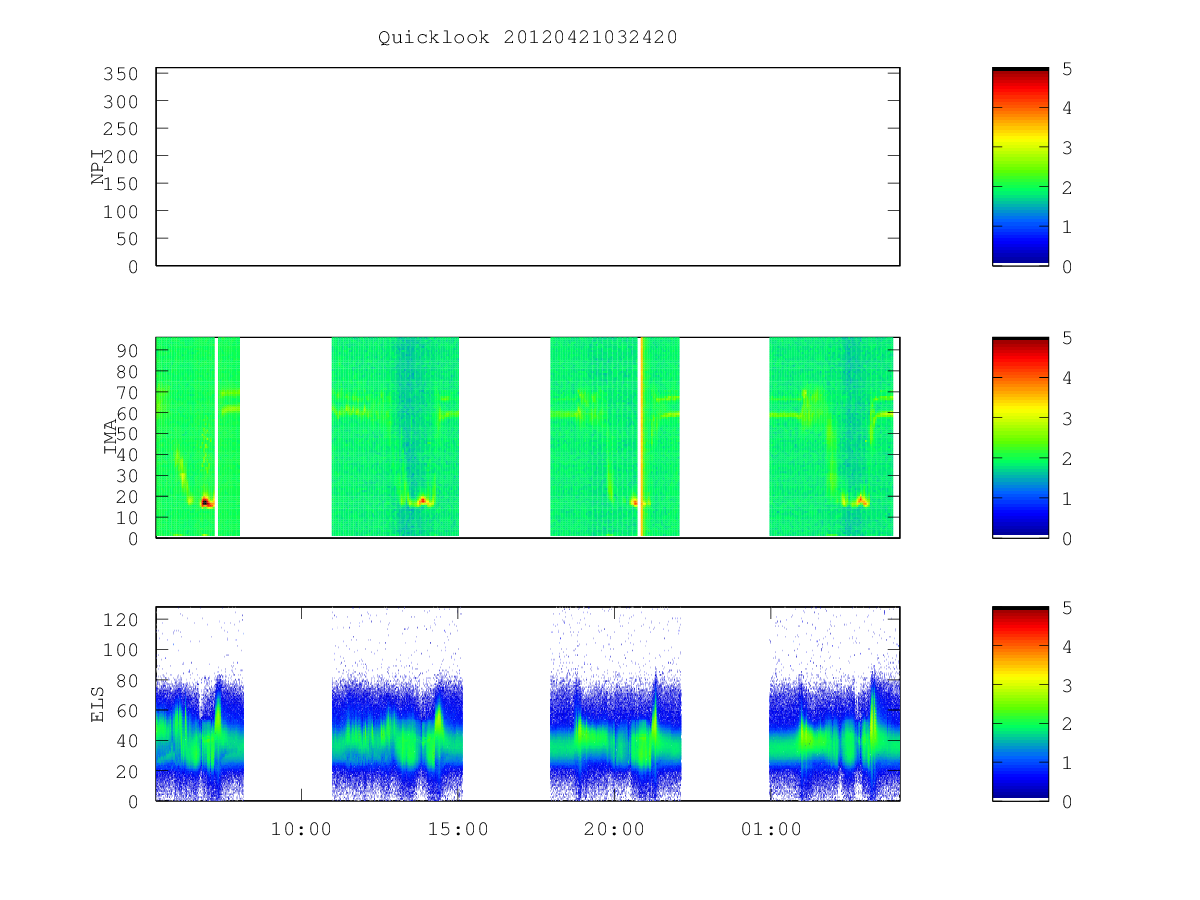
Task: Click the 80 tick on ELS axis
Action: point(125,680)
